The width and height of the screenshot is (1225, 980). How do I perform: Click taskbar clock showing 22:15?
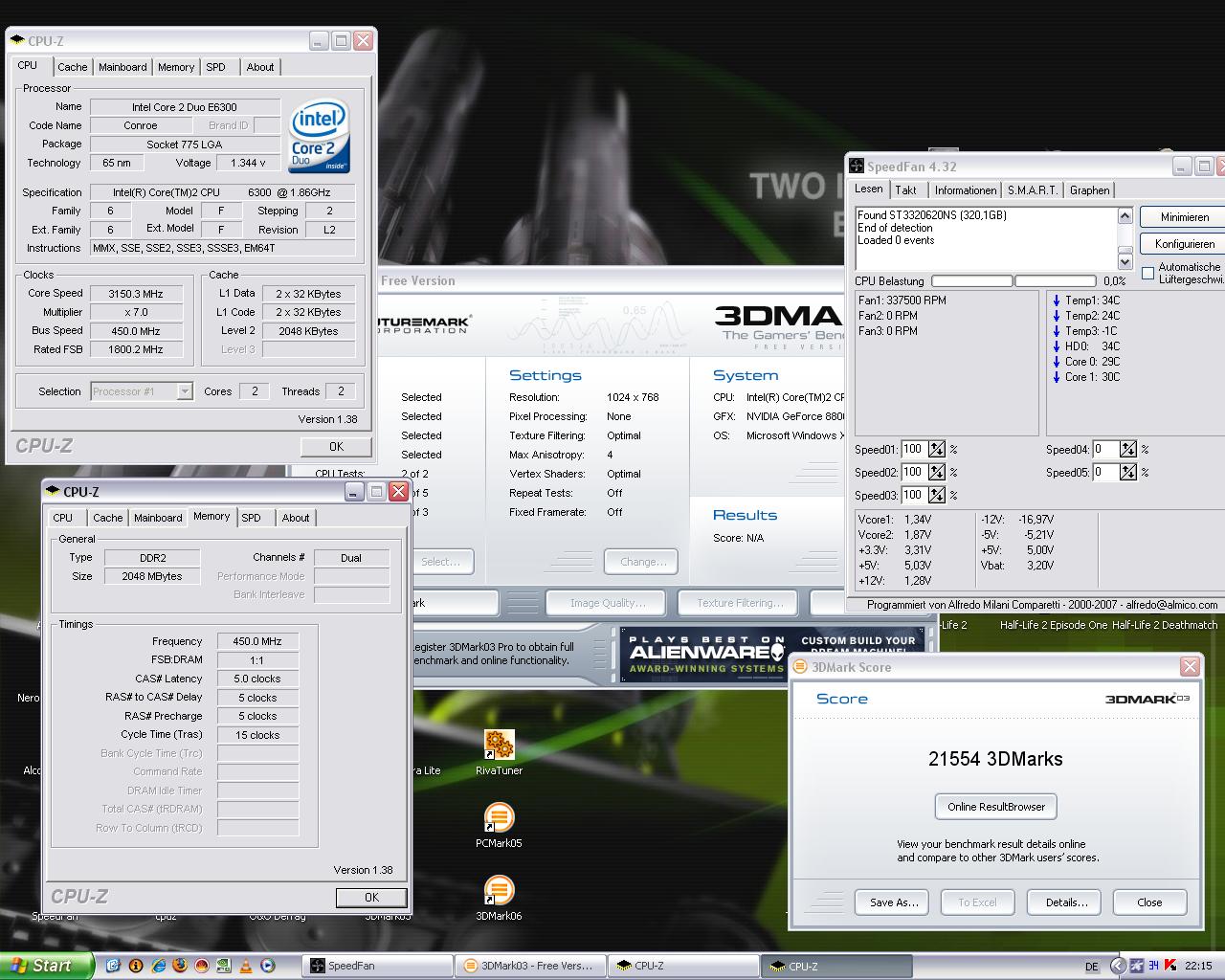coord(1198,967)
